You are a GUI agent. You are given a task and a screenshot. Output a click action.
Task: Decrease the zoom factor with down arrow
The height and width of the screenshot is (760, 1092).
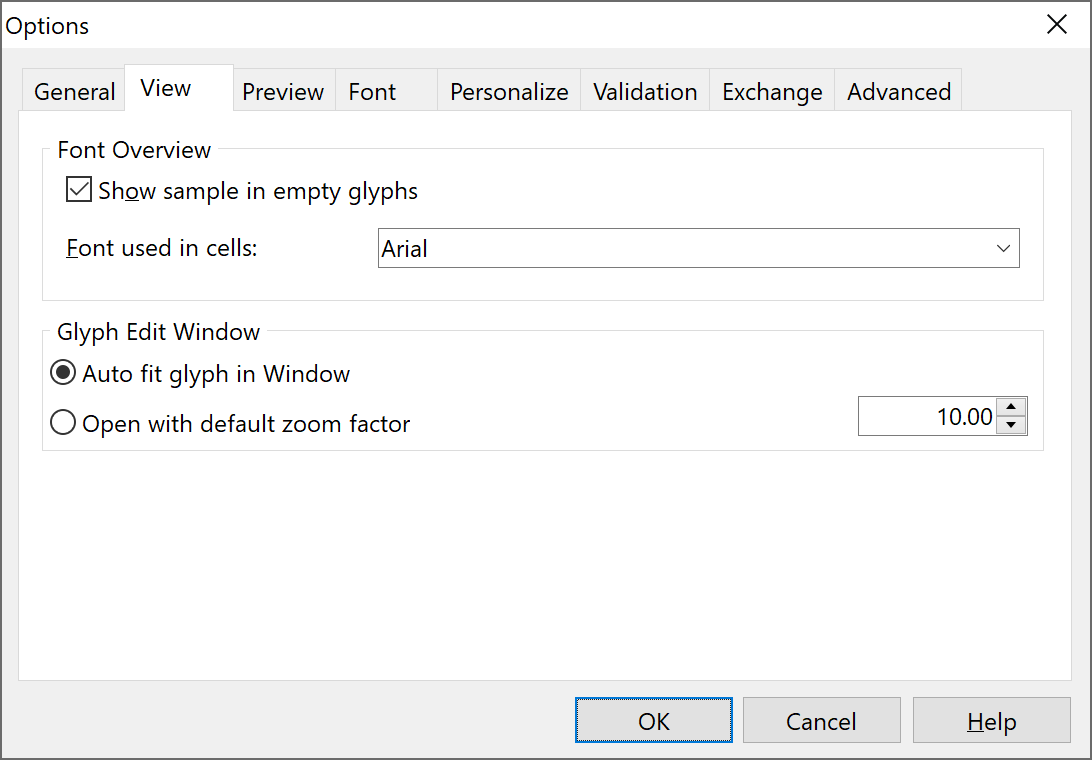1011,425
